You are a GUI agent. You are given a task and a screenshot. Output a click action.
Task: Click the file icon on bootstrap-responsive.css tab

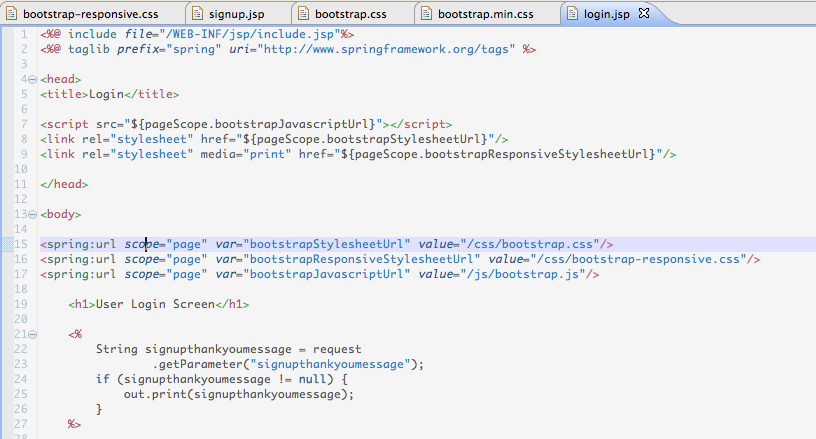(11, 14)
